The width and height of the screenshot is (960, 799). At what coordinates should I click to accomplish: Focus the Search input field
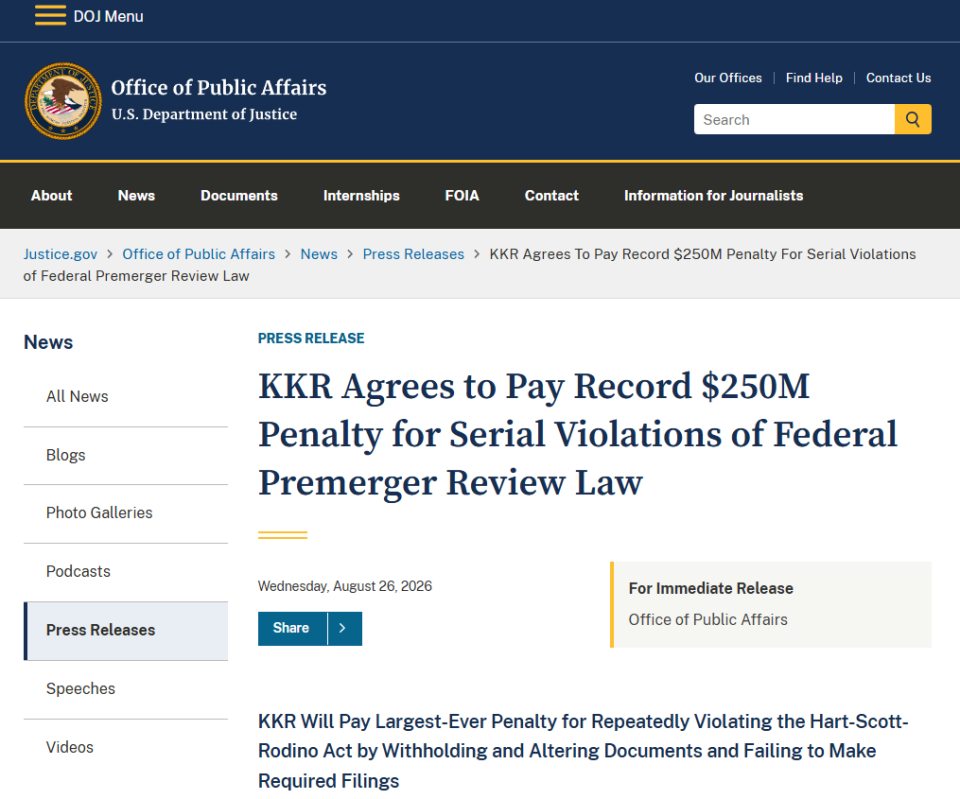click(794, 119)
